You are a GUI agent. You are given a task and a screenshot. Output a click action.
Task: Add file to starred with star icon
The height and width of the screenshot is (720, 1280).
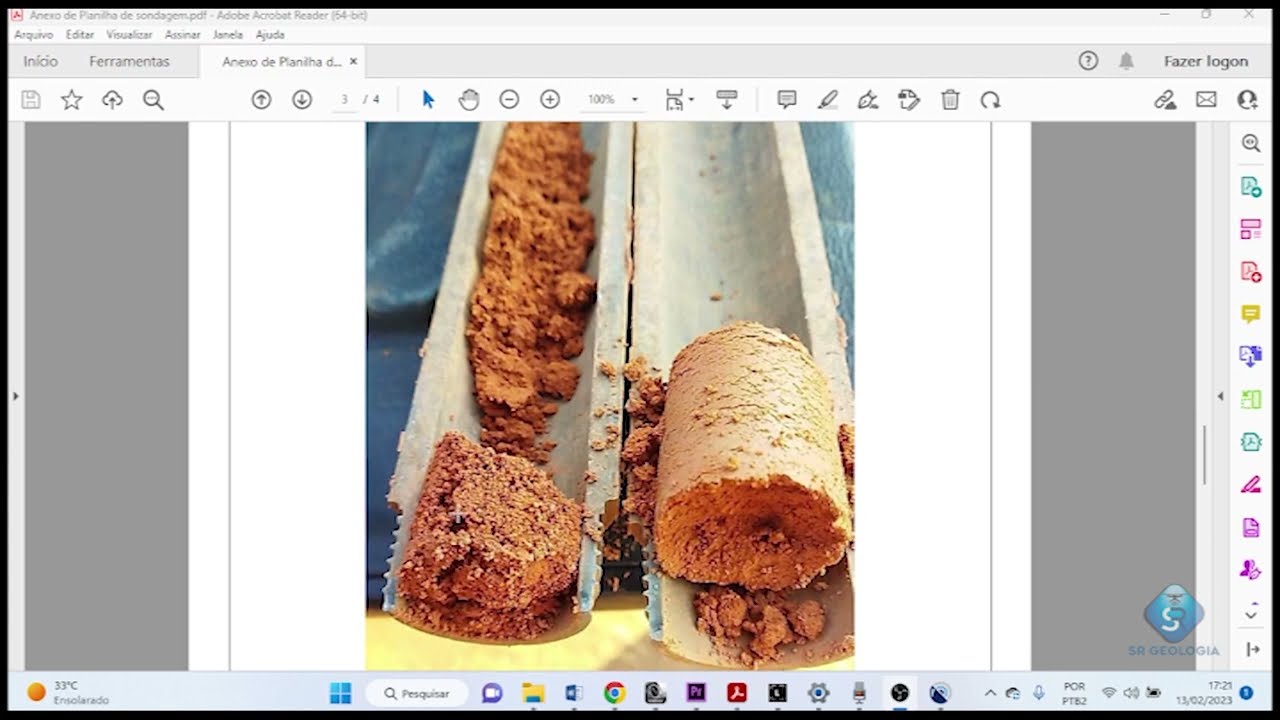pos(71,100)
